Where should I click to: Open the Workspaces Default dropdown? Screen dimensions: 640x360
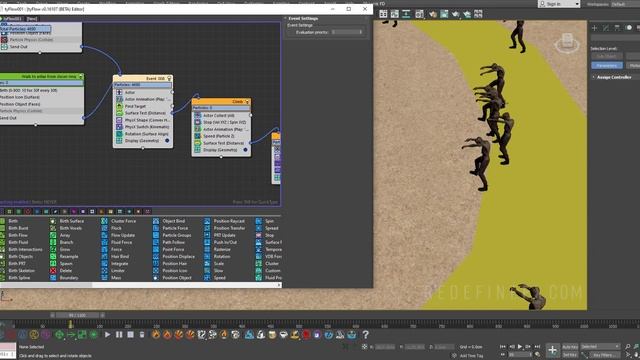[624, 4]
